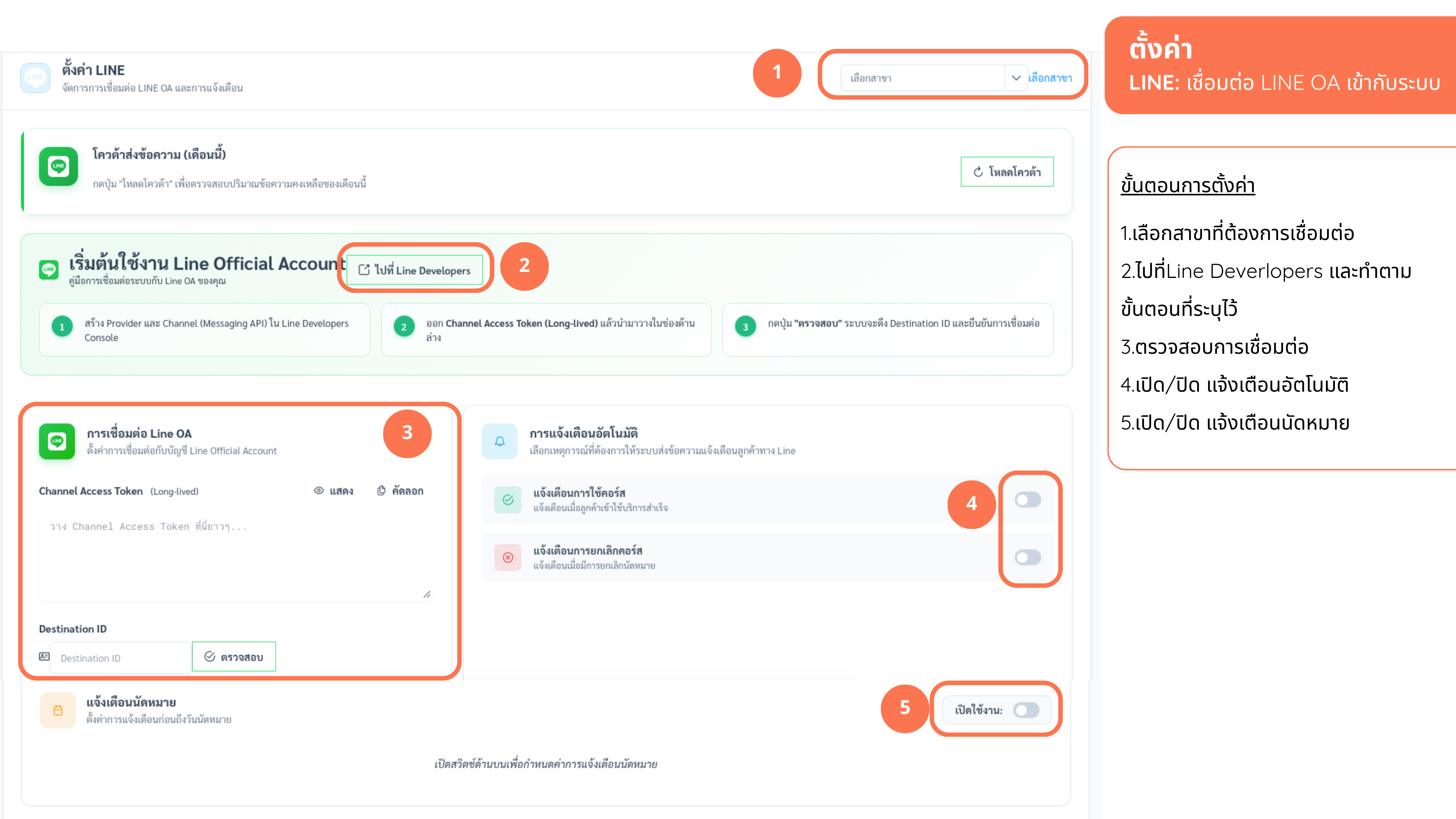Click the ID card icon beside Destination ID
The image size is (1456, 819).
coord(44,656)
